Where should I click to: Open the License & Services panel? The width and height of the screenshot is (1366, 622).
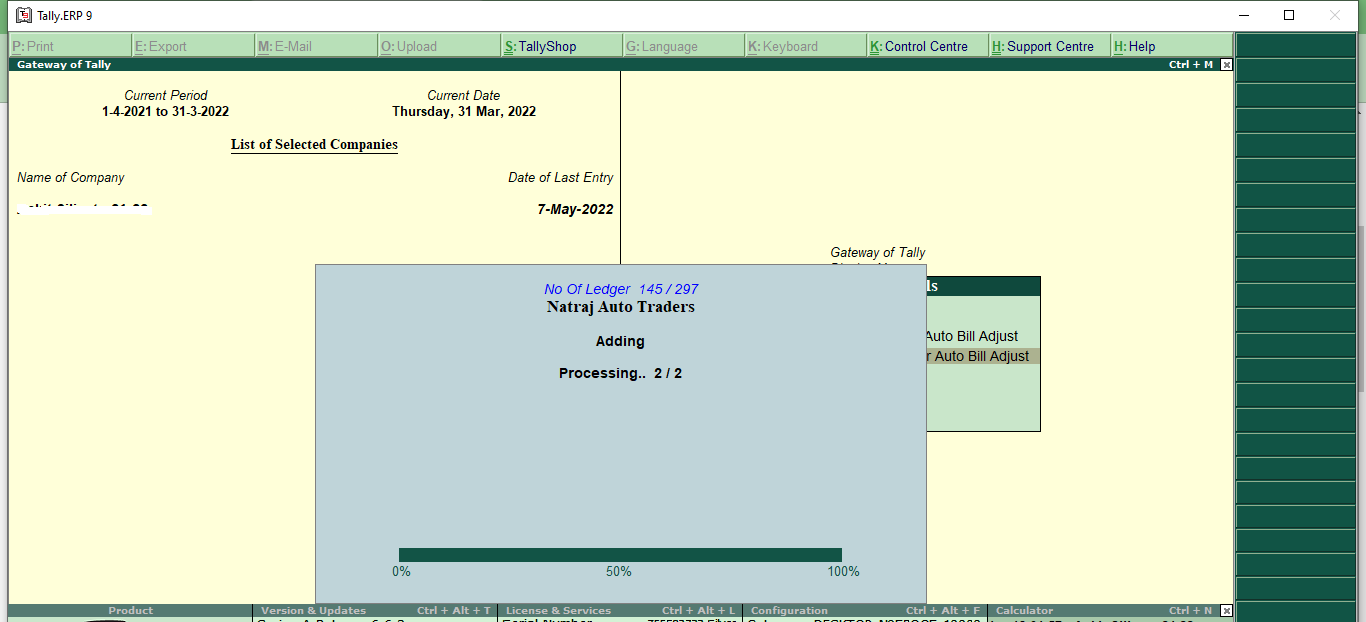560,610
